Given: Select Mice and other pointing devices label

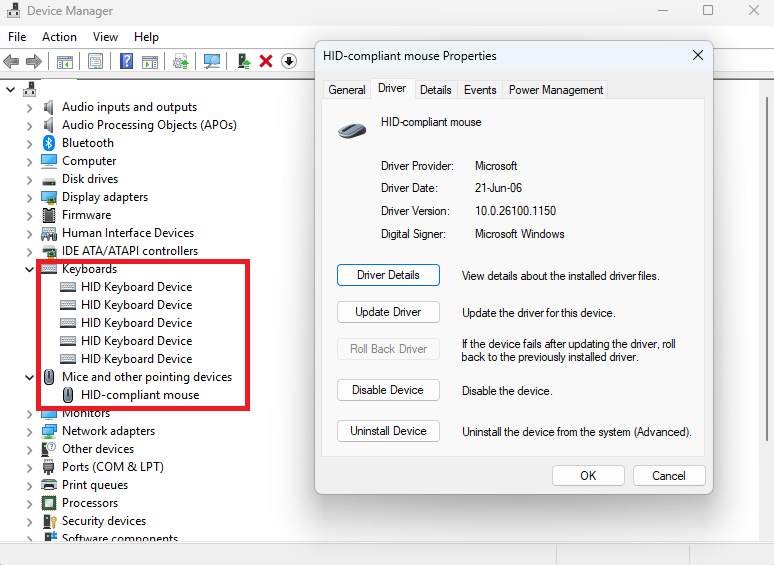Looking at the screenshot, I should (x=147, y=377).
